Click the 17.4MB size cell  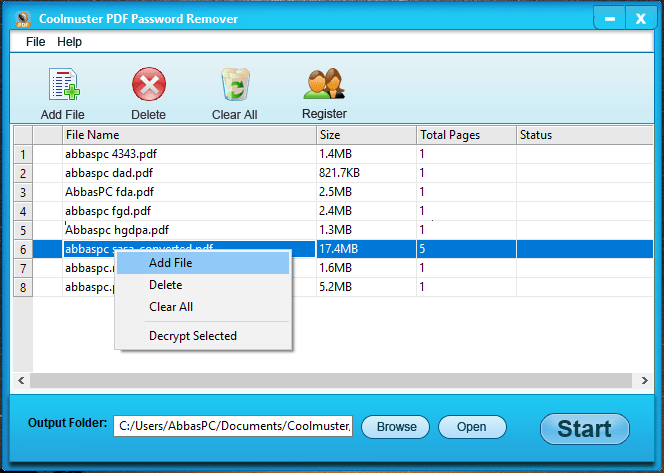point(366,249)
